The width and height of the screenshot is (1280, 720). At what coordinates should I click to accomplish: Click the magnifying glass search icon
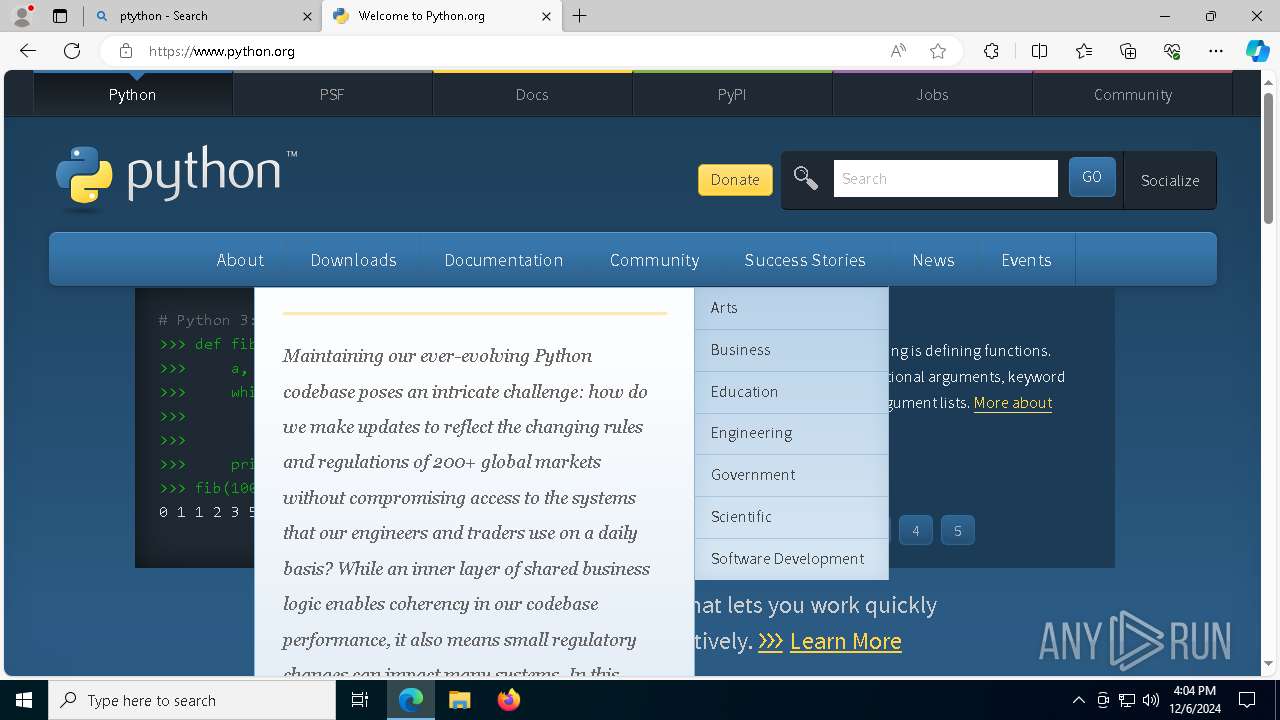tap(806, 178)
